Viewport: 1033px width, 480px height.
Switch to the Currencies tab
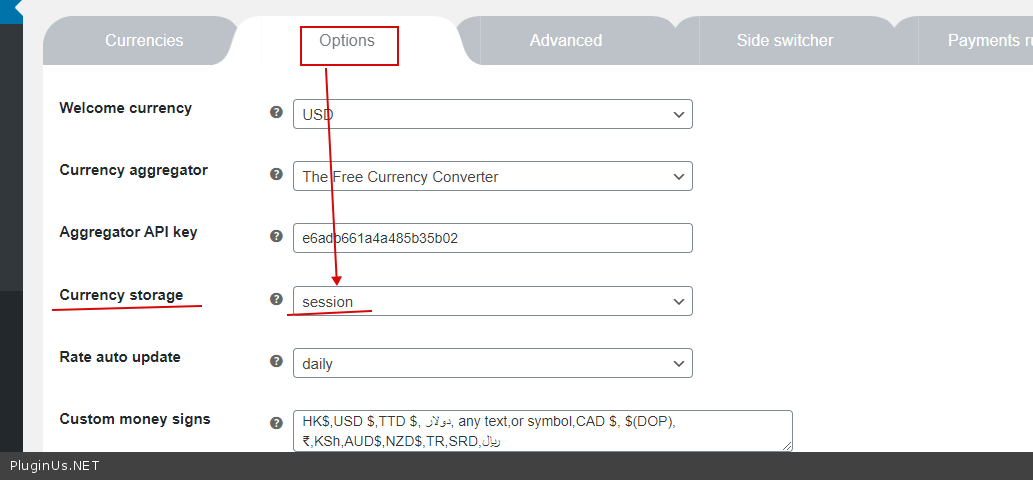(x=144, y=41)
